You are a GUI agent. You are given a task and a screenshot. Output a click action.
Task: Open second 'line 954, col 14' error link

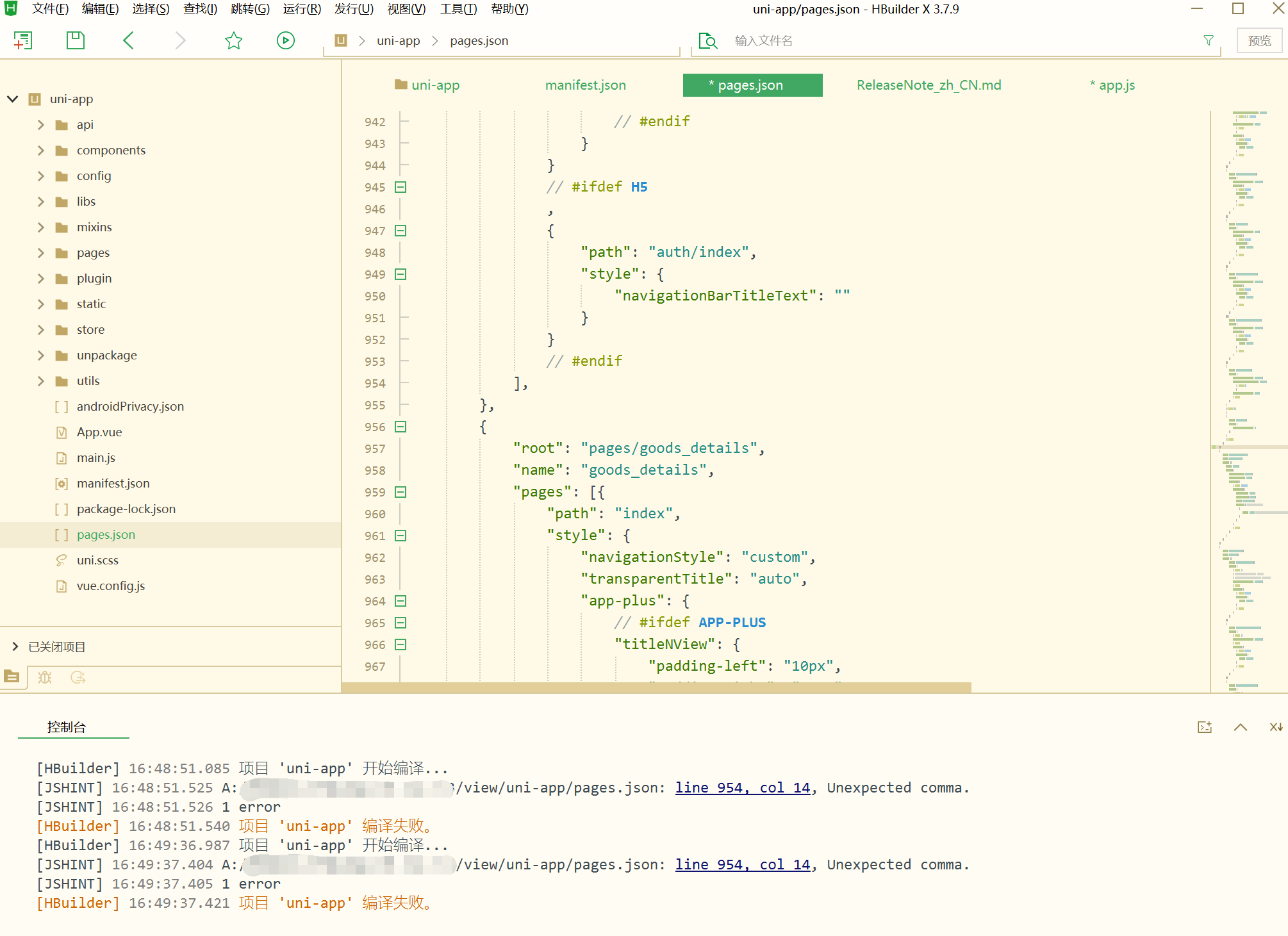(743, 865)
